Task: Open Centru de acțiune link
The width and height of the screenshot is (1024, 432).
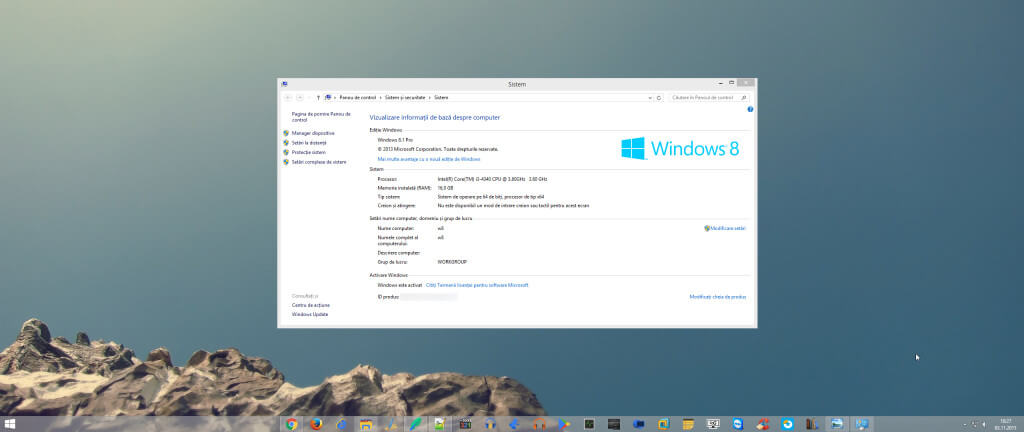Action: tap(310, 305)
